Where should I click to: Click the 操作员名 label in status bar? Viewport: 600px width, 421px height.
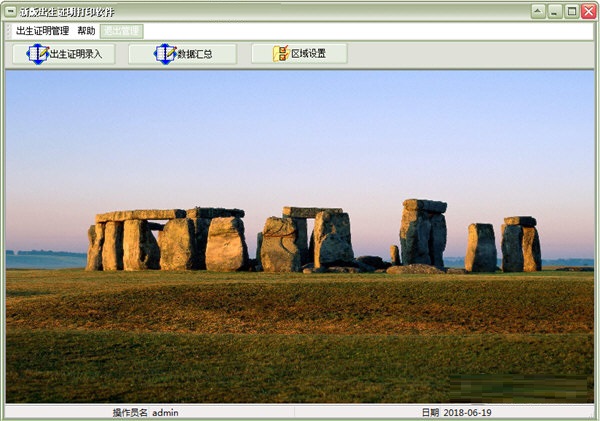(x=130, y=413)
